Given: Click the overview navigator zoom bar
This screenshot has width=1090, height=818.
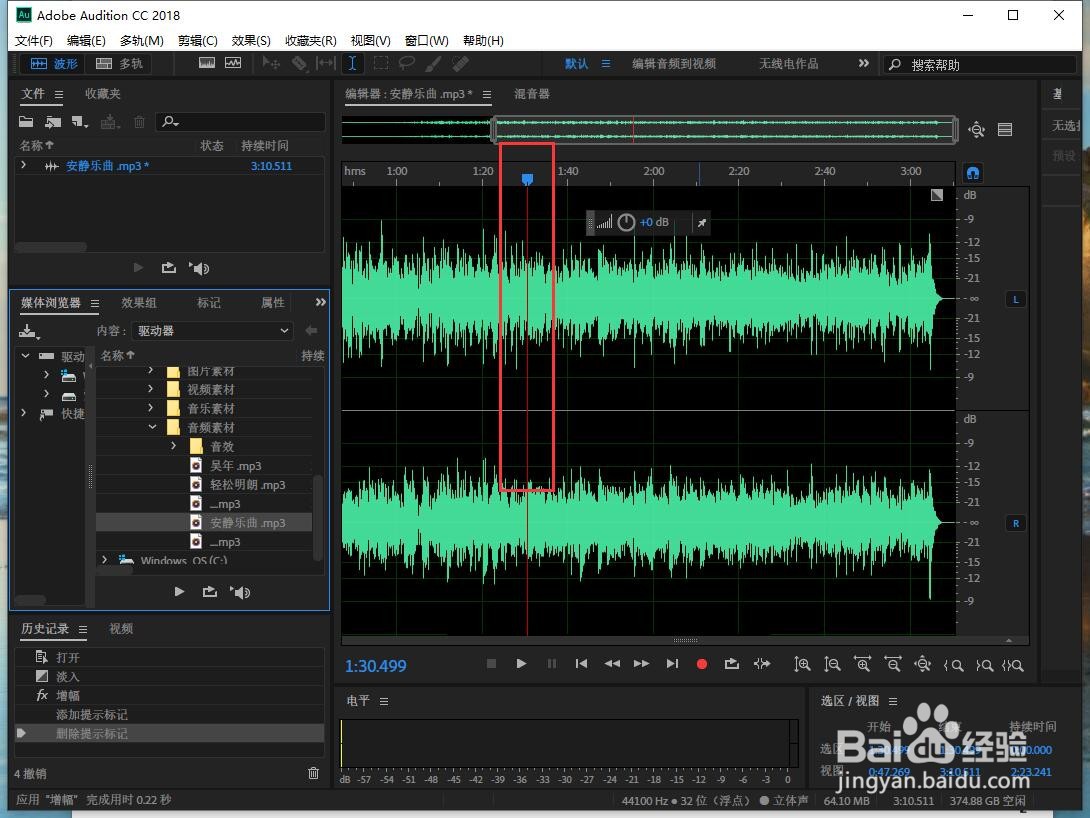Looking at the screenshot, I should (725, 129).
